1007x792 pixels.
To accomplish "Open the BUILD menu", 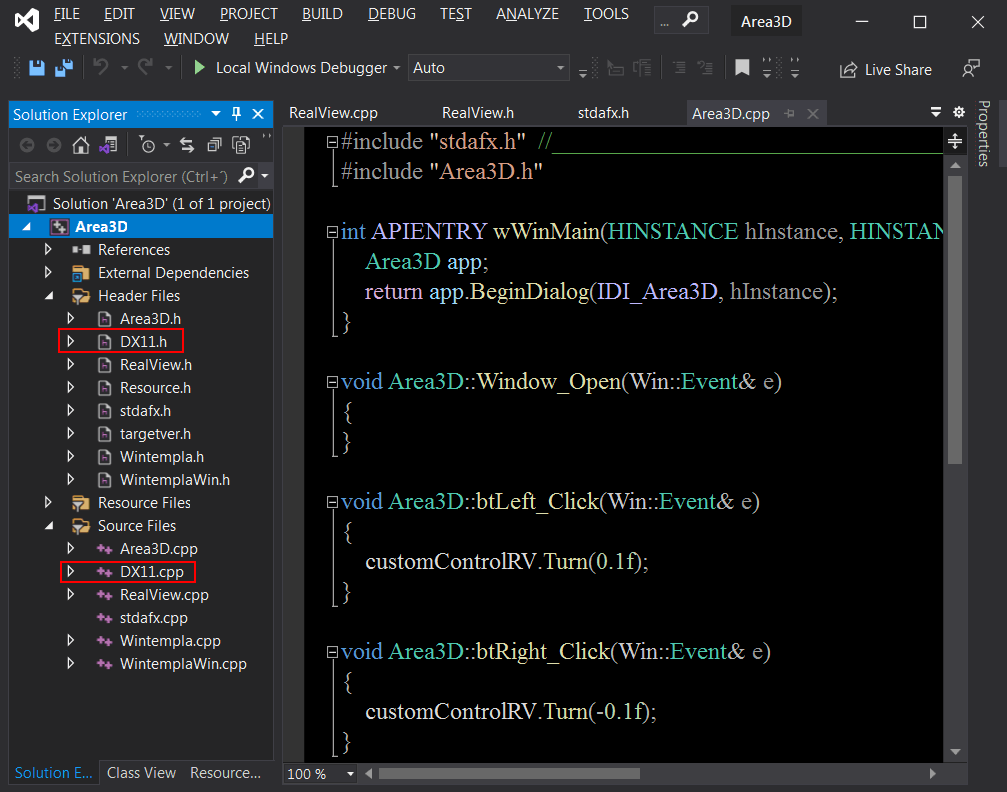I will pos(322,13).
